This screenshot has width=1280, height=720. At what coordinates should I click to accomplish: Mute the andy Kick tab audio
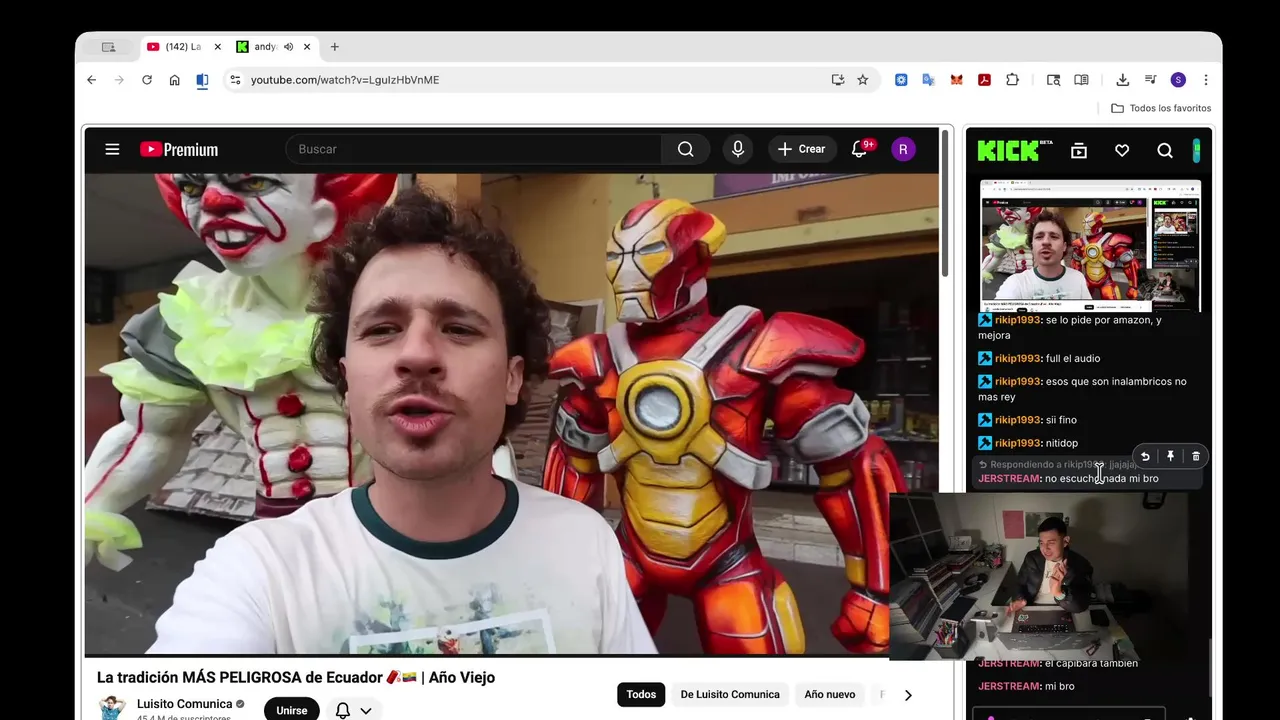click(x=288, y=47)
